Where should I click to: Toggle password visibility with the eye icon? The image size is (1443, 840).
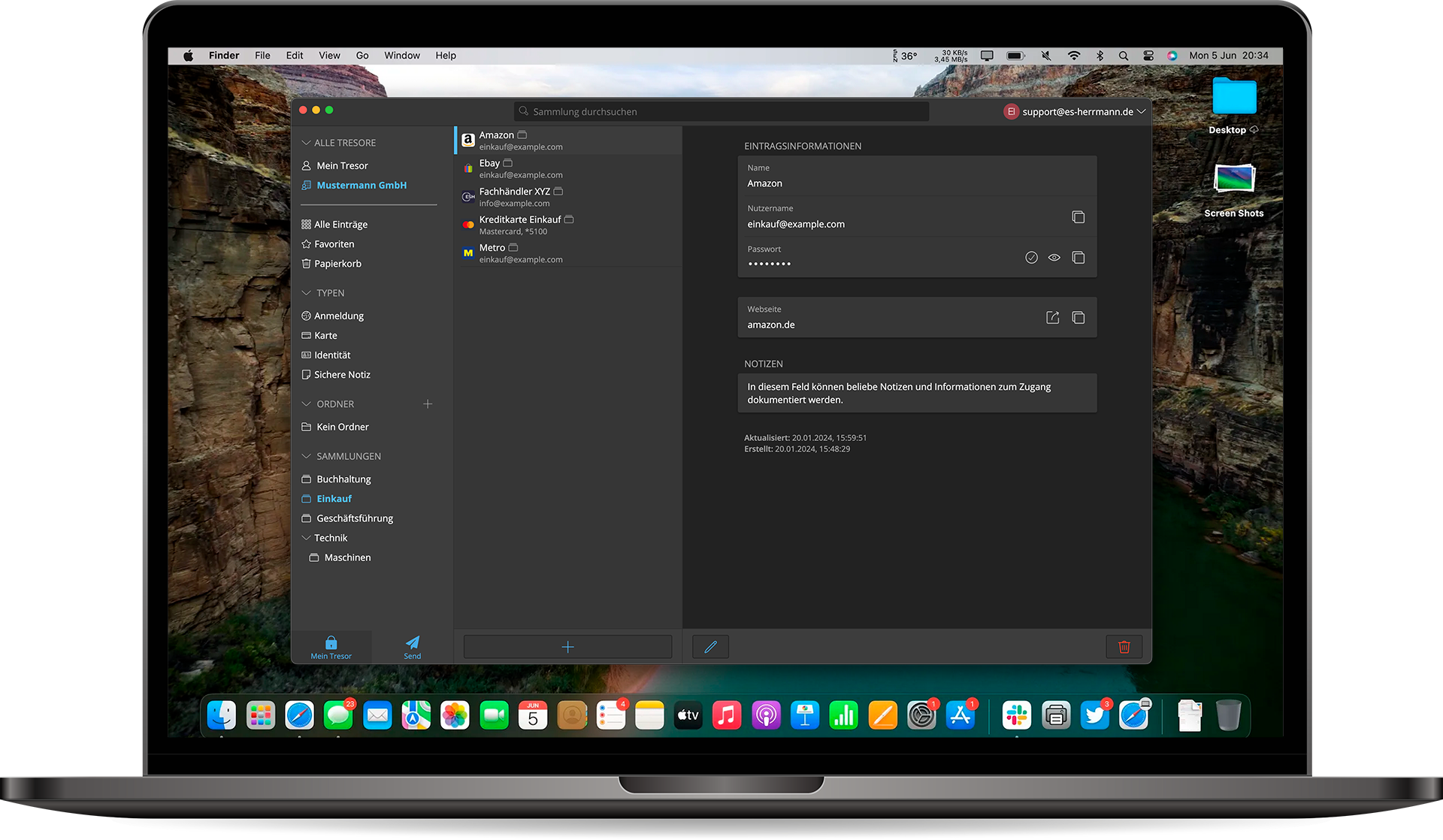1054,258
